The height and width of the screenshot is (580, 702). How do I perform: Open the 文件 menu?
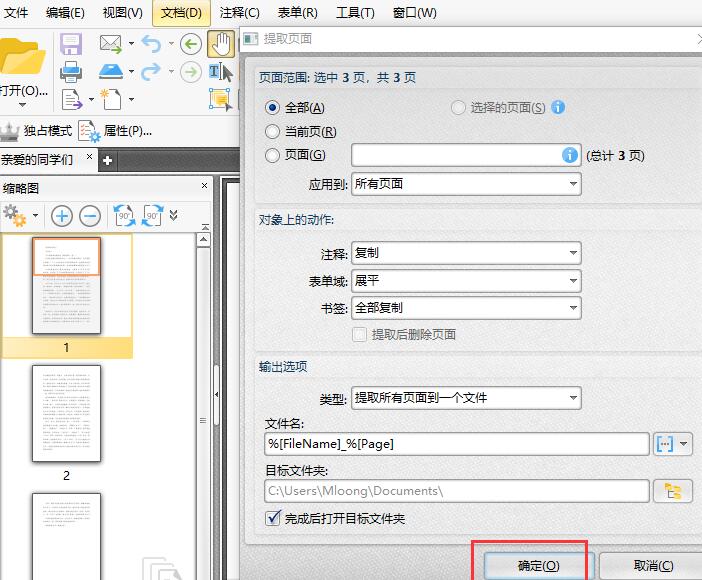(16, 13)
